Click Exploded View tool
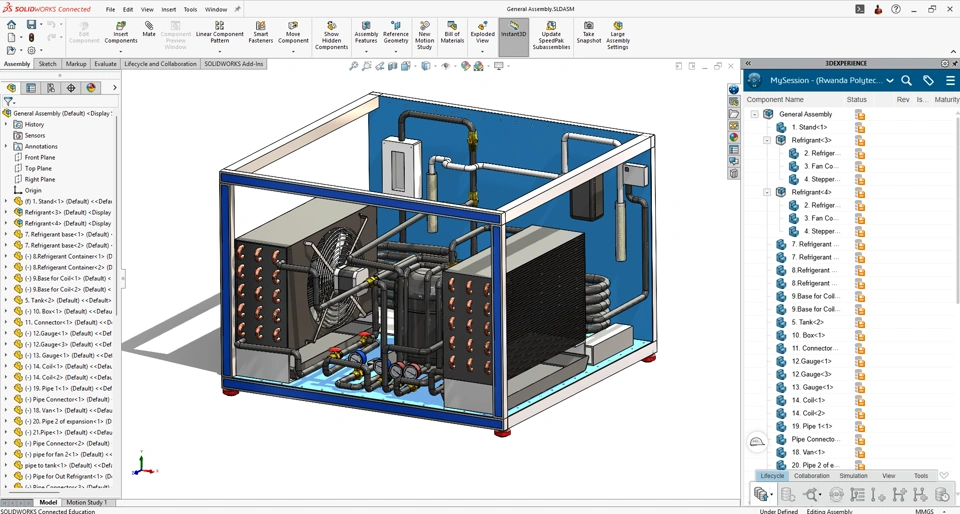Screen dimensions: 960x514 482,32
